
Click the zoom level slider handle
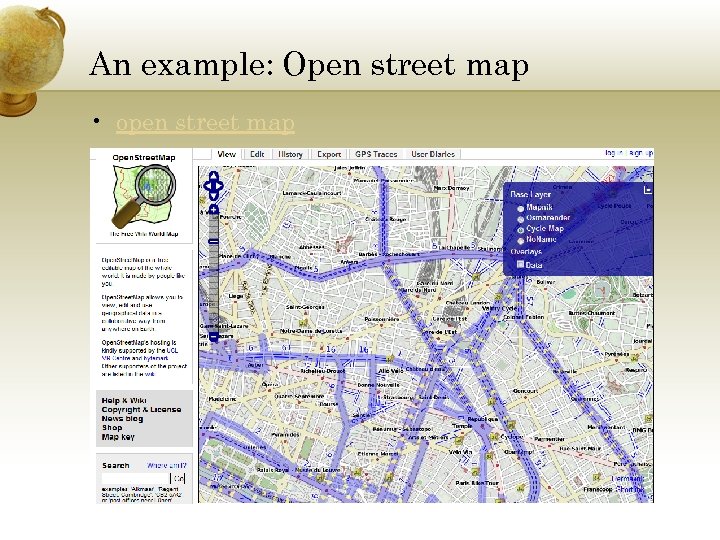pyautogui.click(x=214, y=241)
